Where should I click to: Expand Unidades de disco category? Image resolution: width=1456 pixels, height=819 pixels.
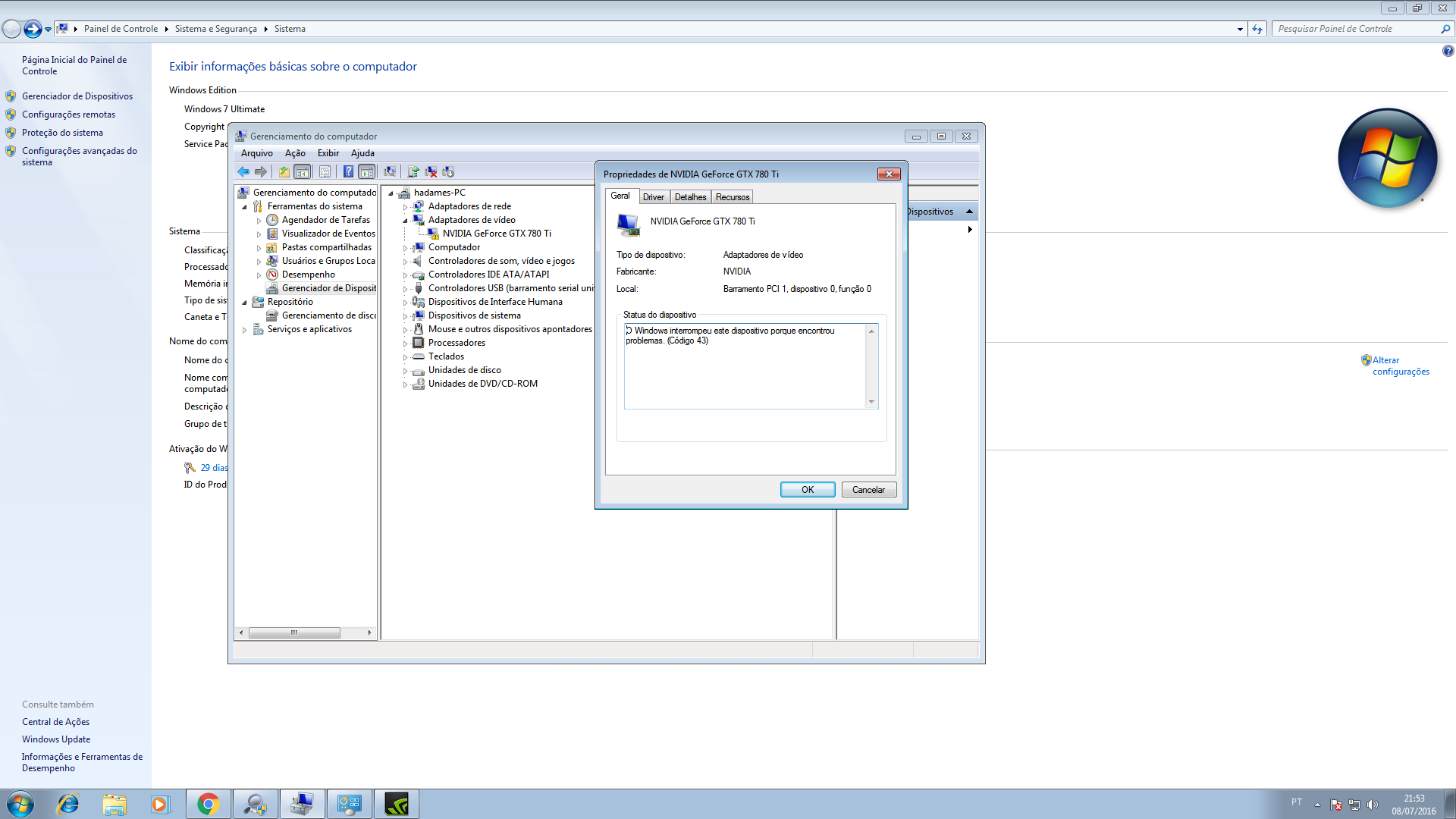(405, 371)
